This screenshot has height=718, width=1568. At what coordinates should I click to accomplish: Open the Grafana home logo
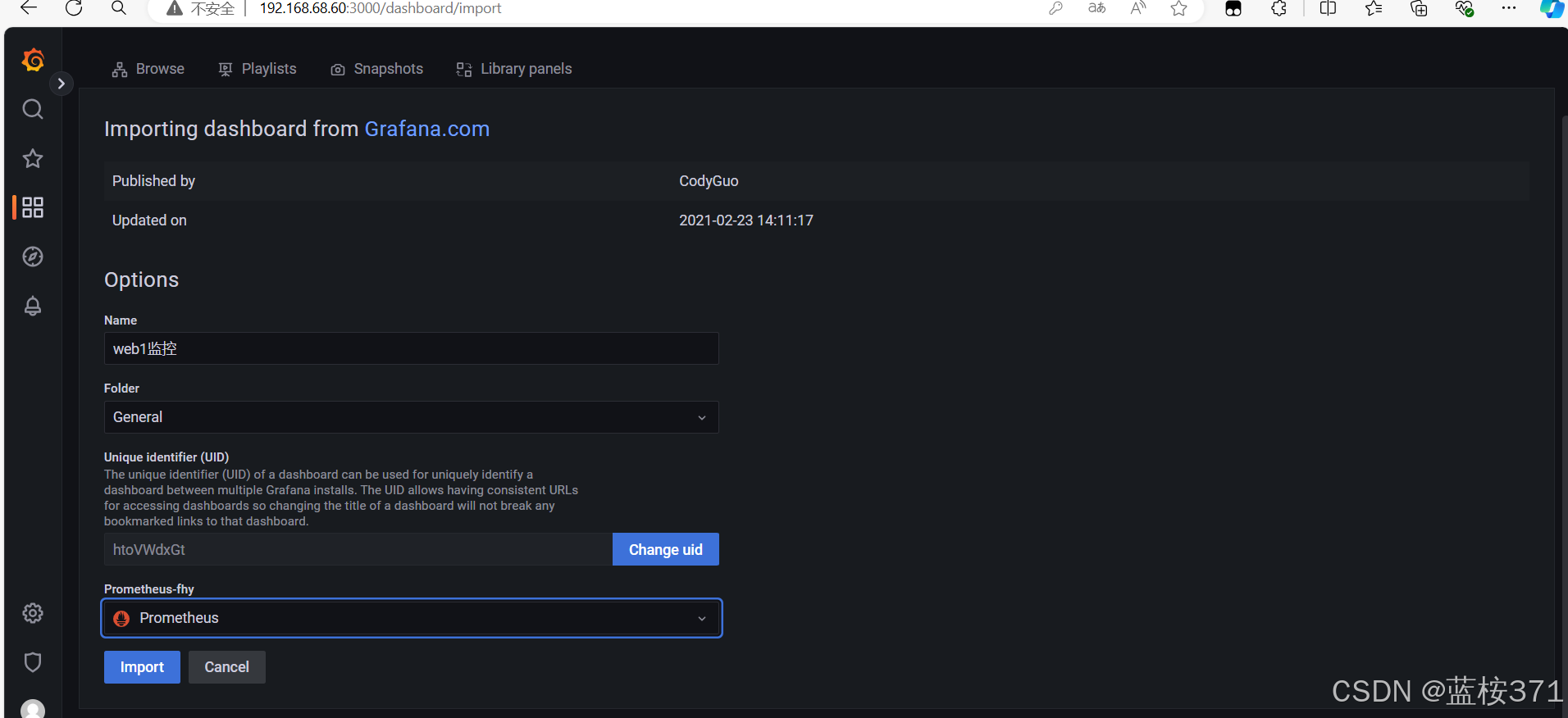(33, 60)
